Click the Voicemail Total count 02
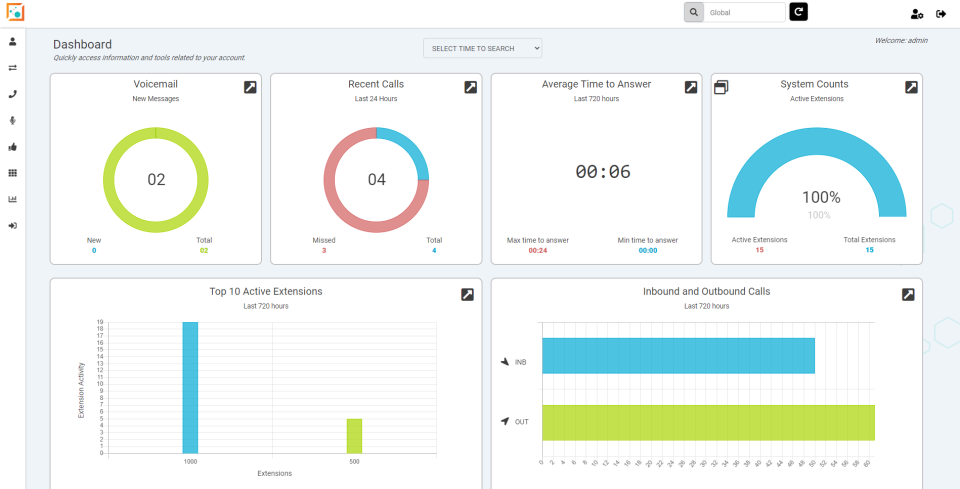Image resolution: width=960 pixels, height=489 pixels. click(x=204, y=250)
